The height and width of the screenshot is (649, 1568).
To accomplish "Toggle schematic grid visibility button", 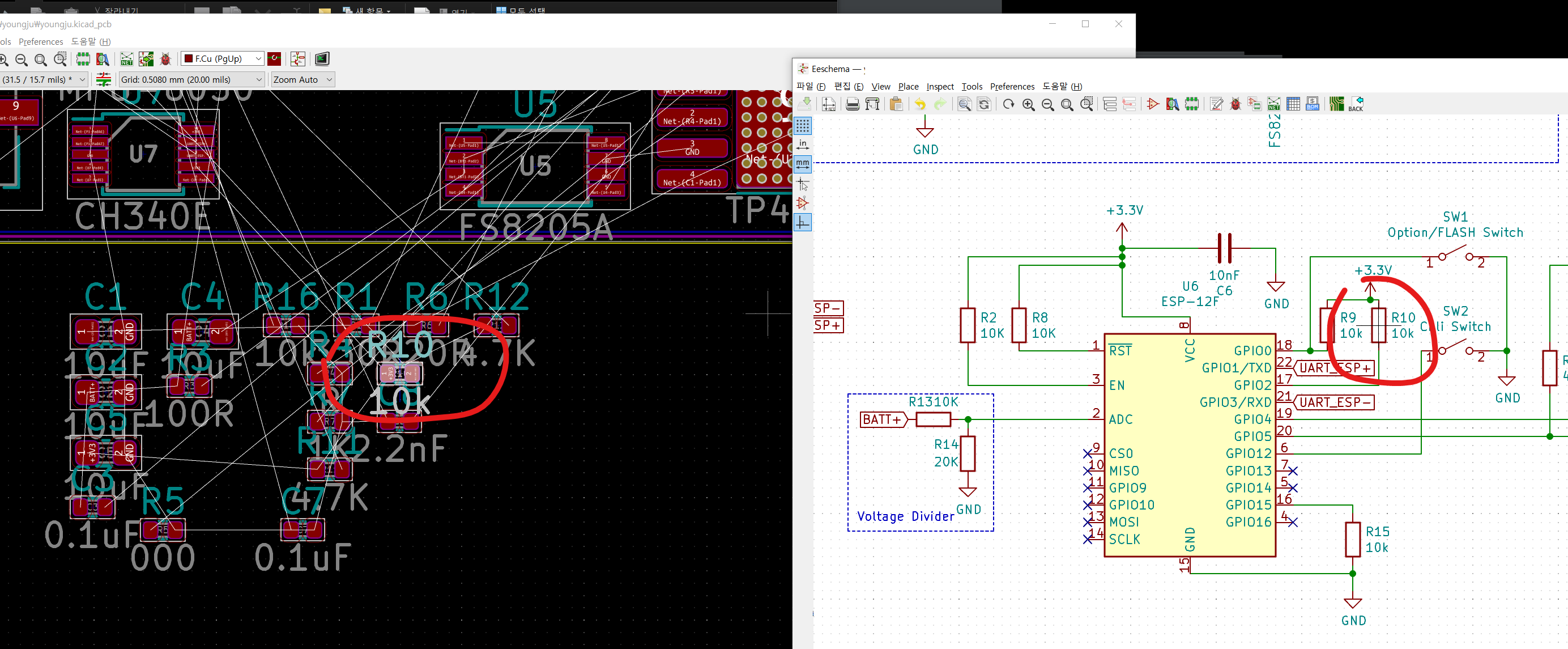I will tap(802, 125).
